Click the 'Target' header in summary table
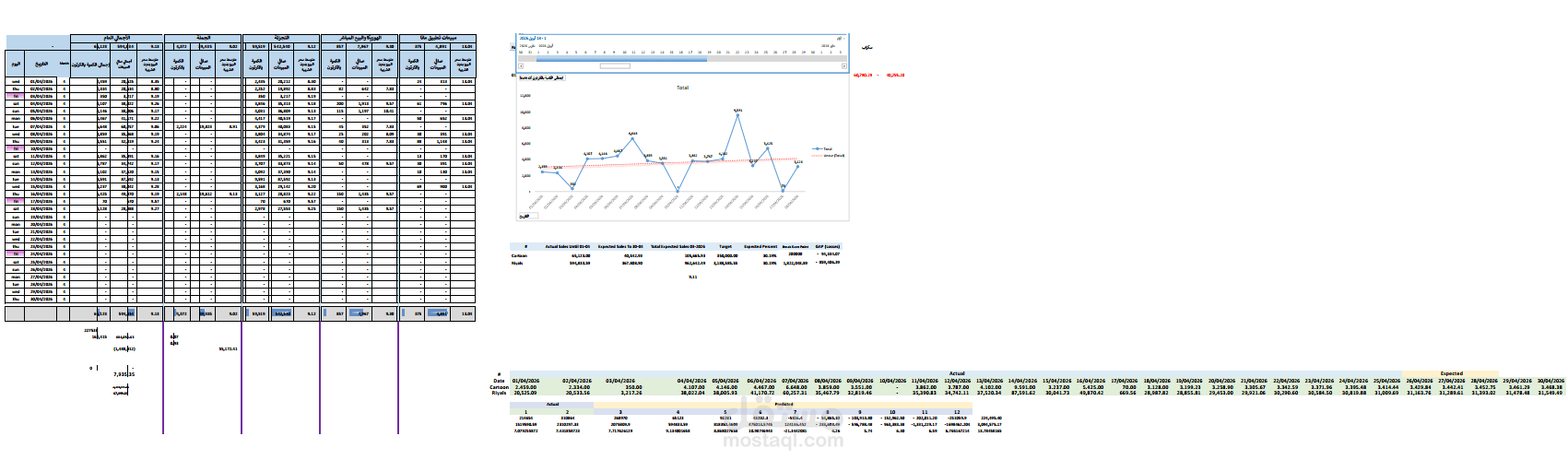Image resolution: width=1568 pixels, height=460 pixels. click(x=725, y=246)
